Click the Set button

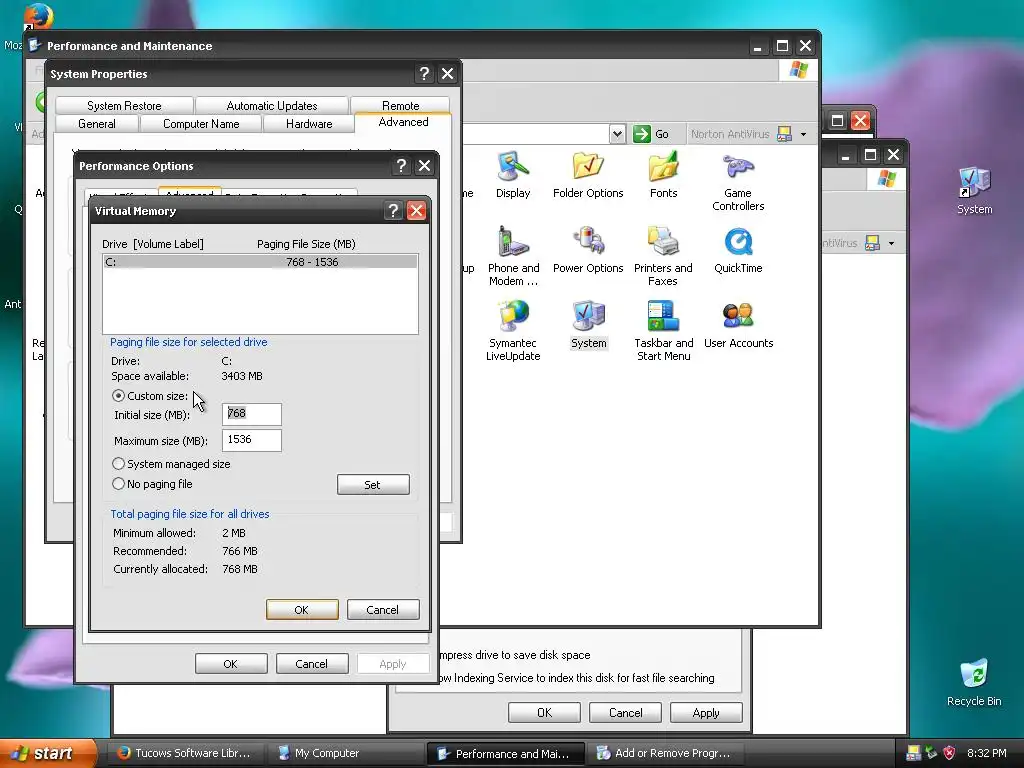coord(373,485)
